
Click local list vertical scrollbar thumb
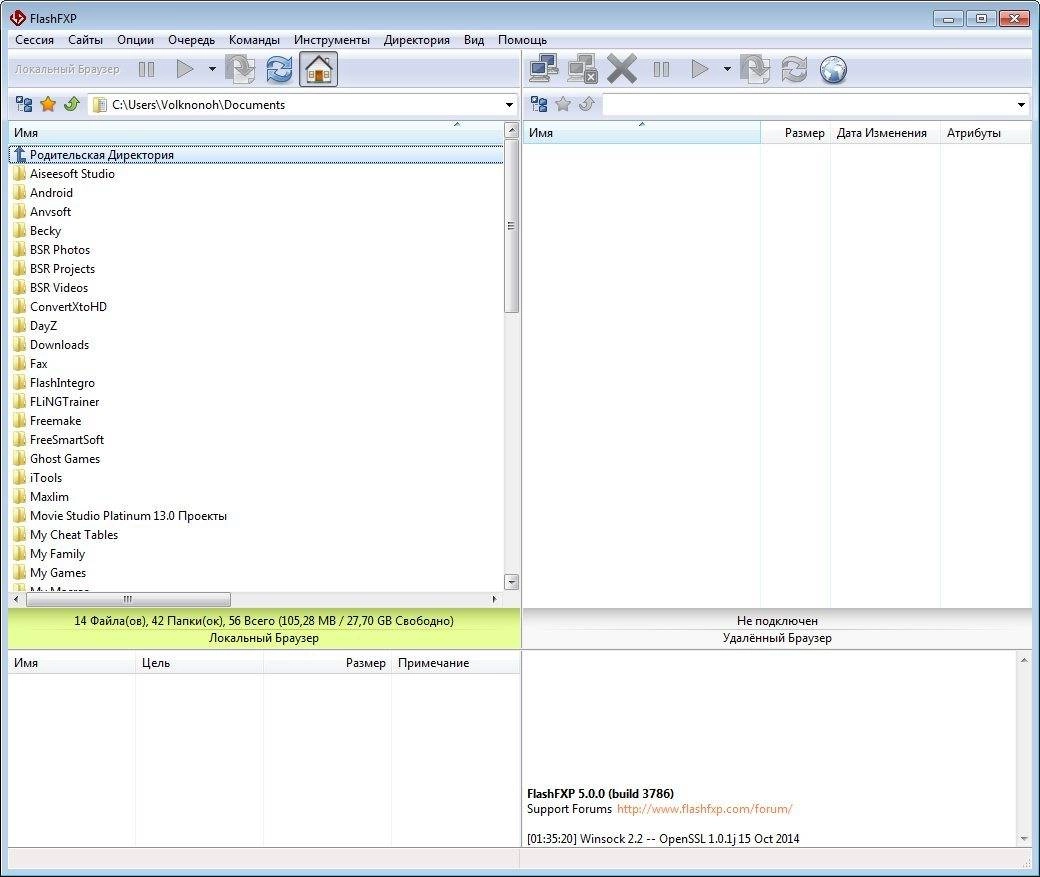pyautogui.click(x=511, y=226)
